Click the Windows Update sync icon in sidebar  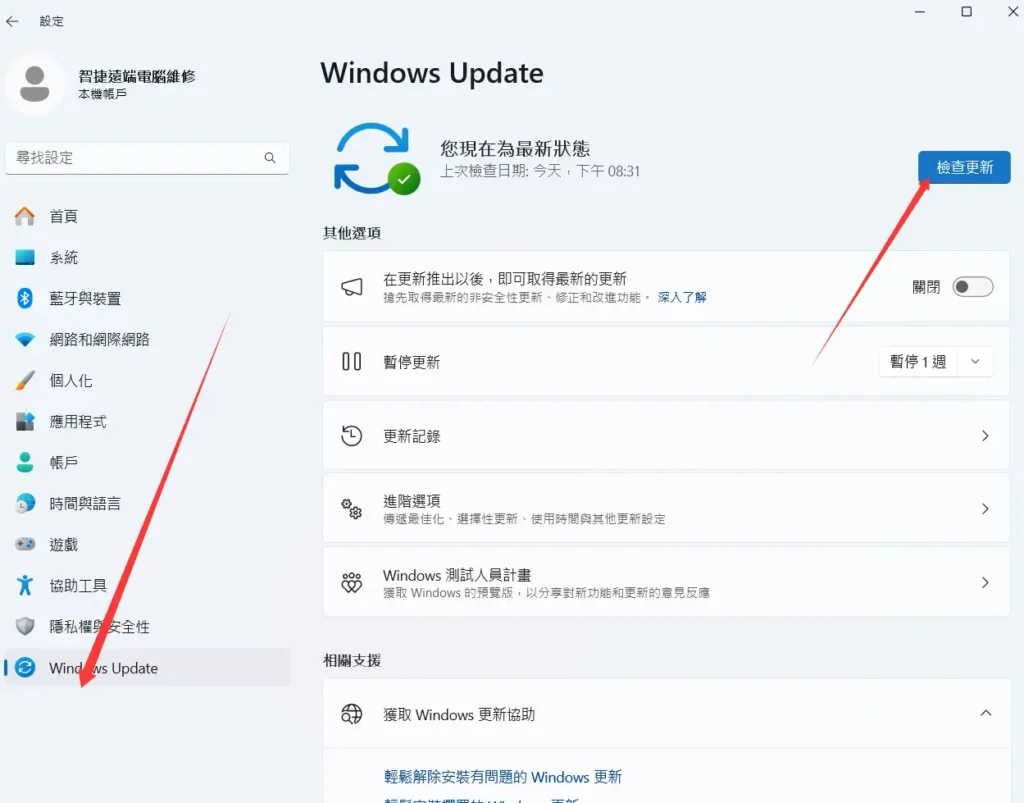25,668
